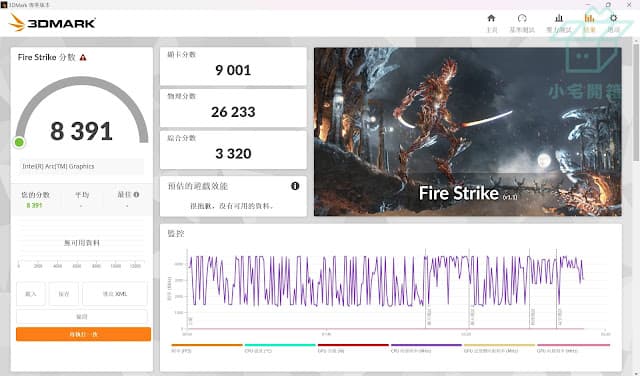
Task: Click the physics score value 26 233
Action: tap(233, 112)
